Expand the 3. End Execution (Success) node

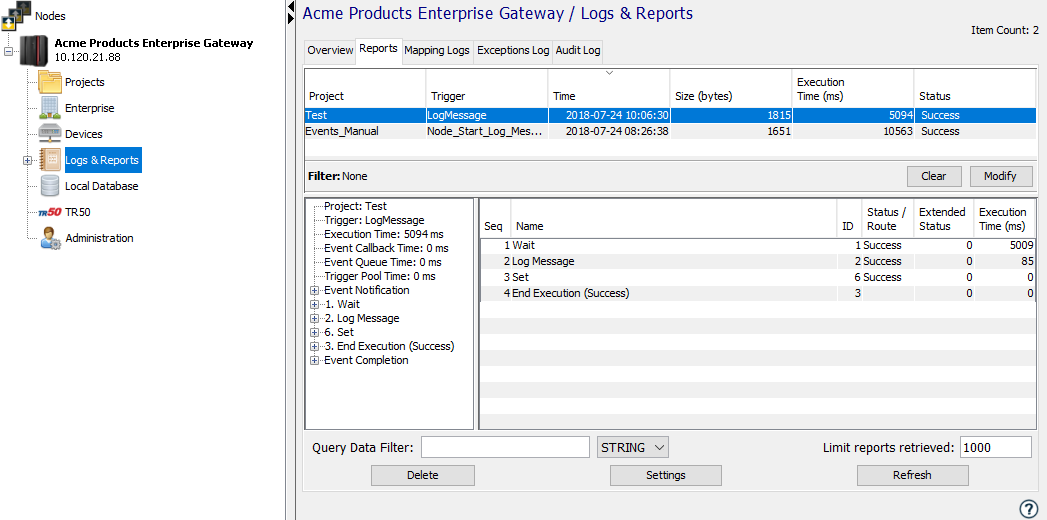(315, 346)
